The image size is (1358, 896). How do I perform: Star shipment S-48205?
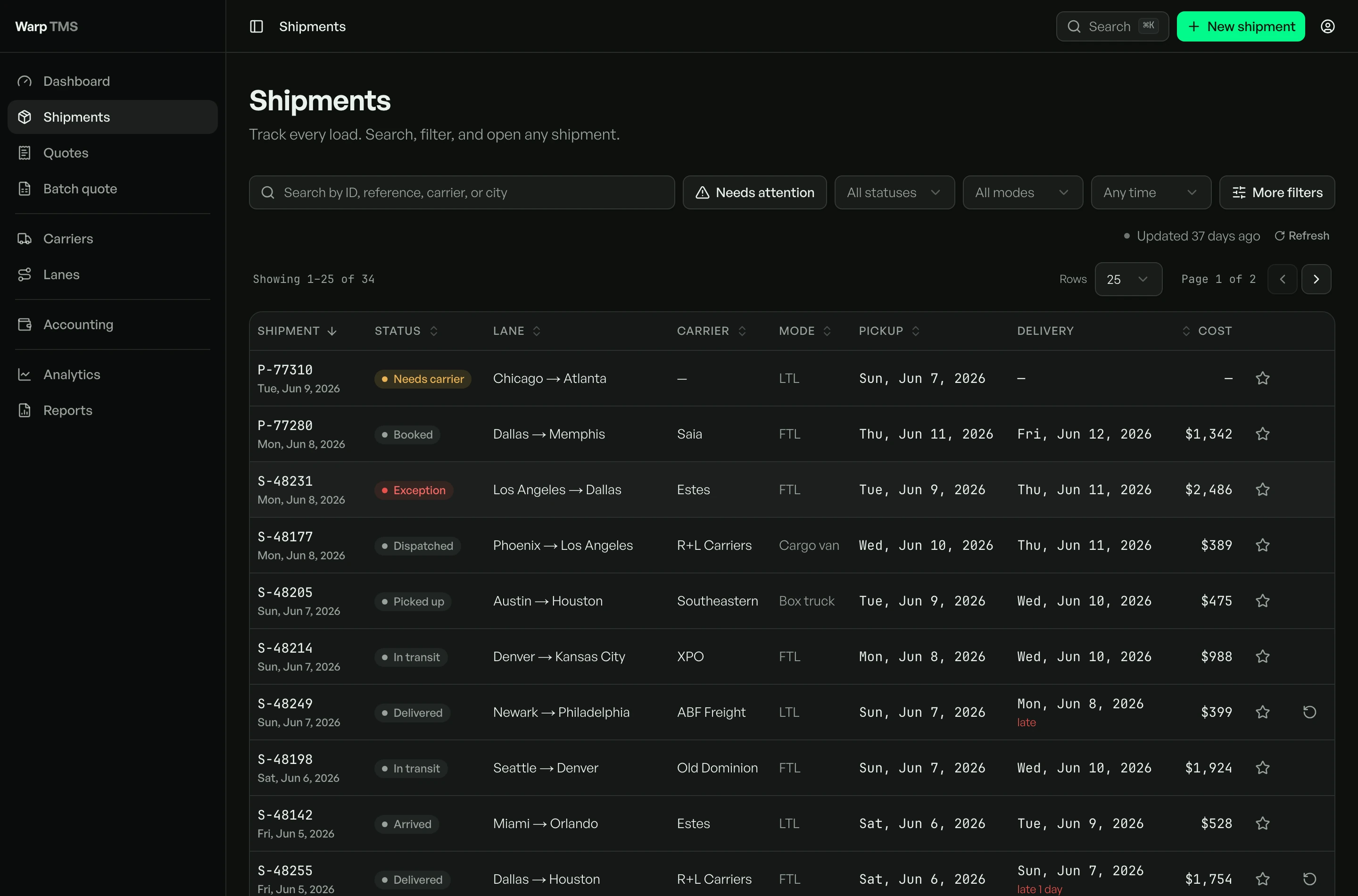pyautogui.click(x=1263, y=601)
